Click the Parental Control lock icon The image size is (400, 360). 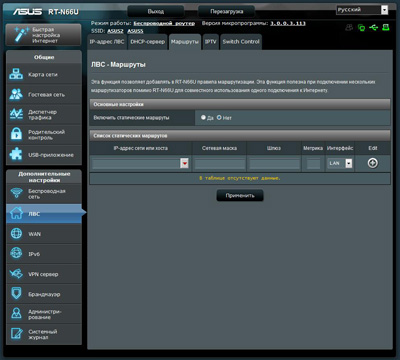[x=16, y=134]
